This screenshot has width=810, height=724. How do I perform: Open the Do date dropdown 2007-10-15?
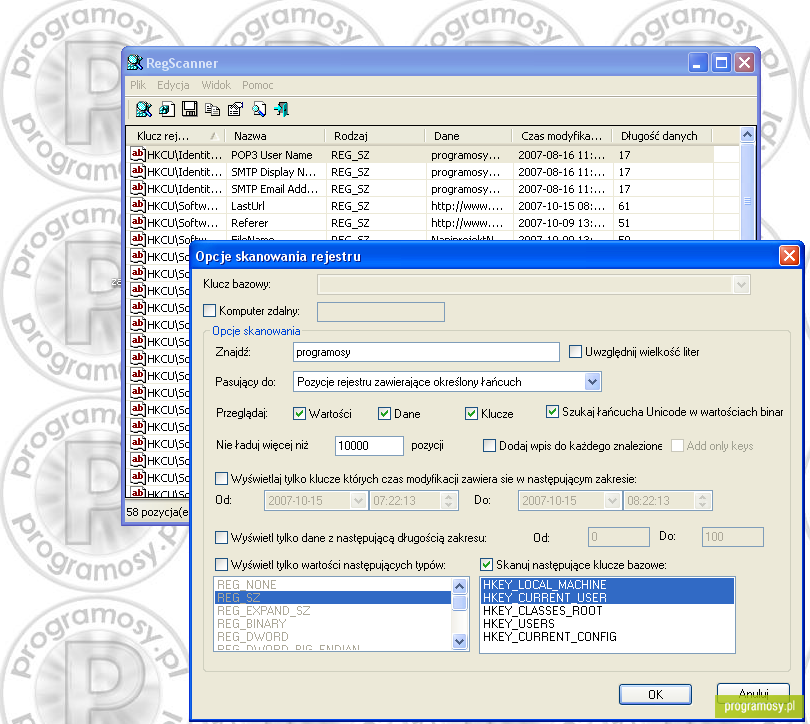(612, 500)
